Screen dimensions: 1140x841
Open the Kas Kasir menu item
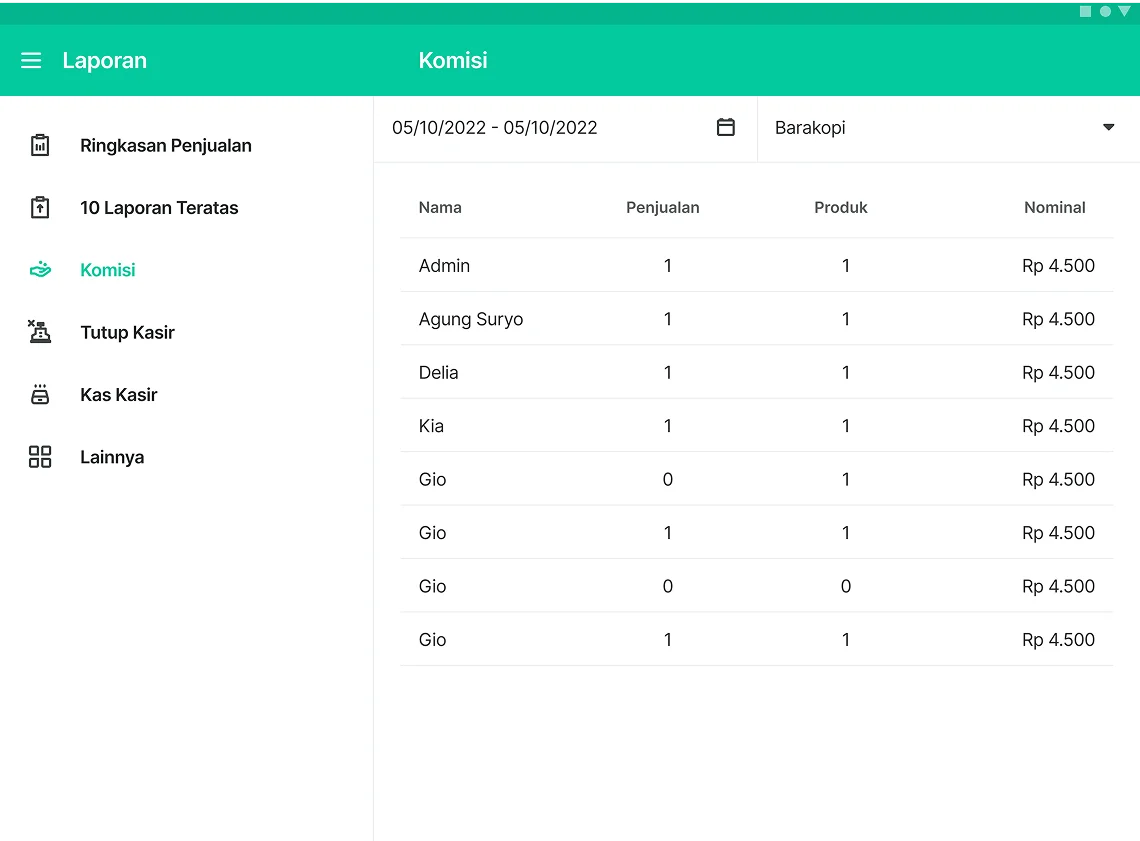click(x=119, y=395)
